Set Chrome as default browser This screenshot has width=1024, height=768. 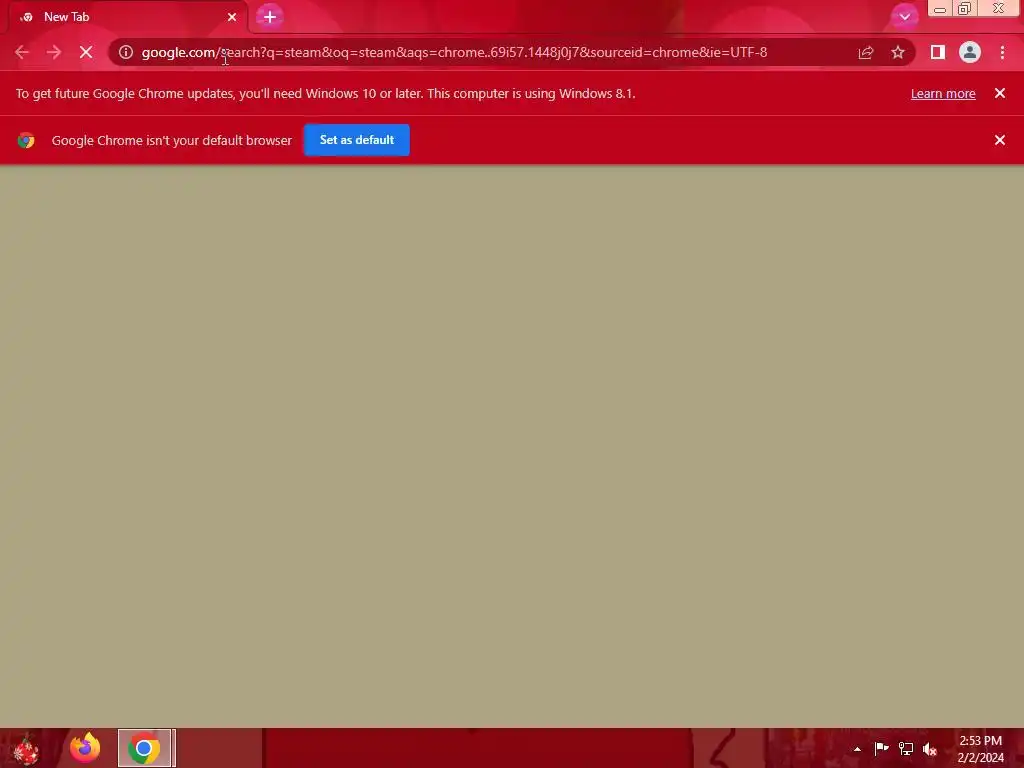click(x=357, y=140)
